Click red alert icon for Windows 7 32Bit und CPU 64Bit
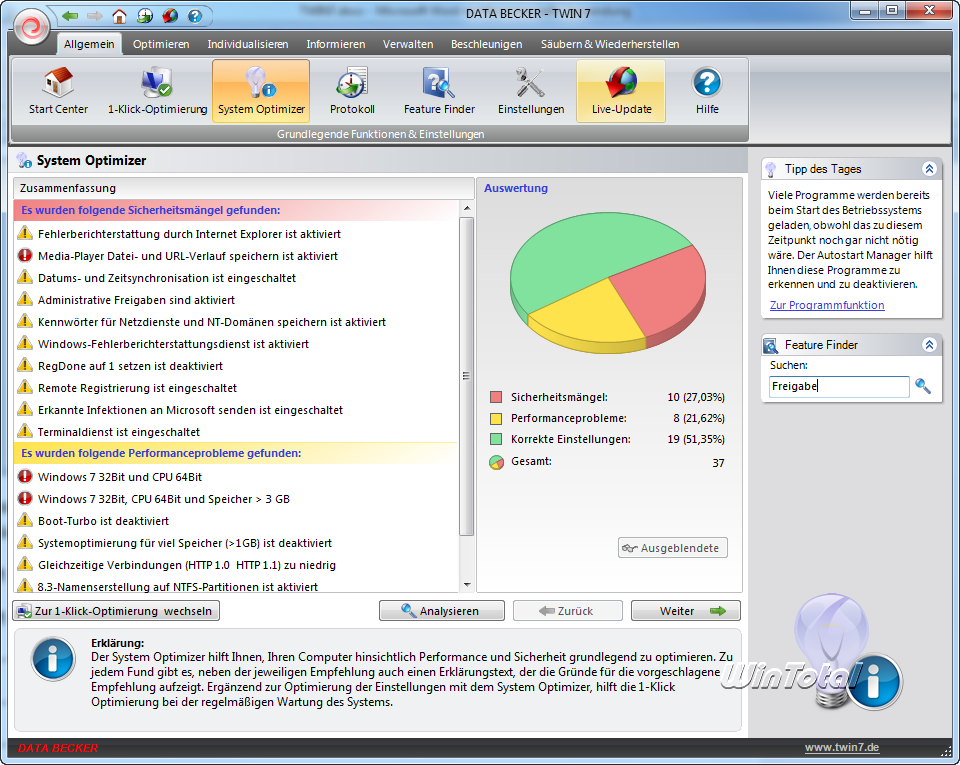The image size is (960, 765). click(x=25, y=476)
